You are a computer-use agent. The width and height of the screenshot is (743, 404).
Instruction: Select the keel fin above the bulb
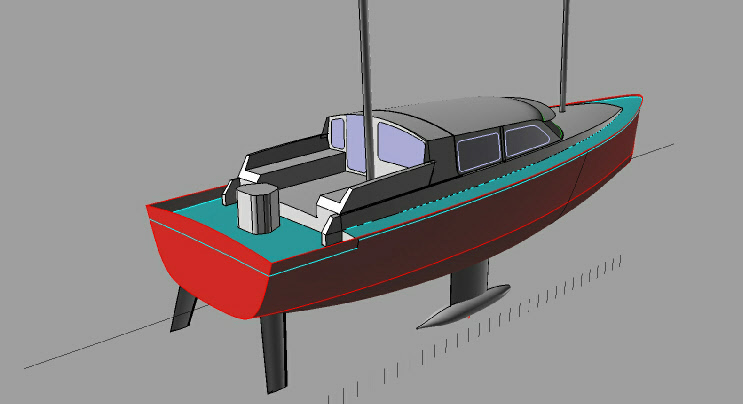coord(469,282)
